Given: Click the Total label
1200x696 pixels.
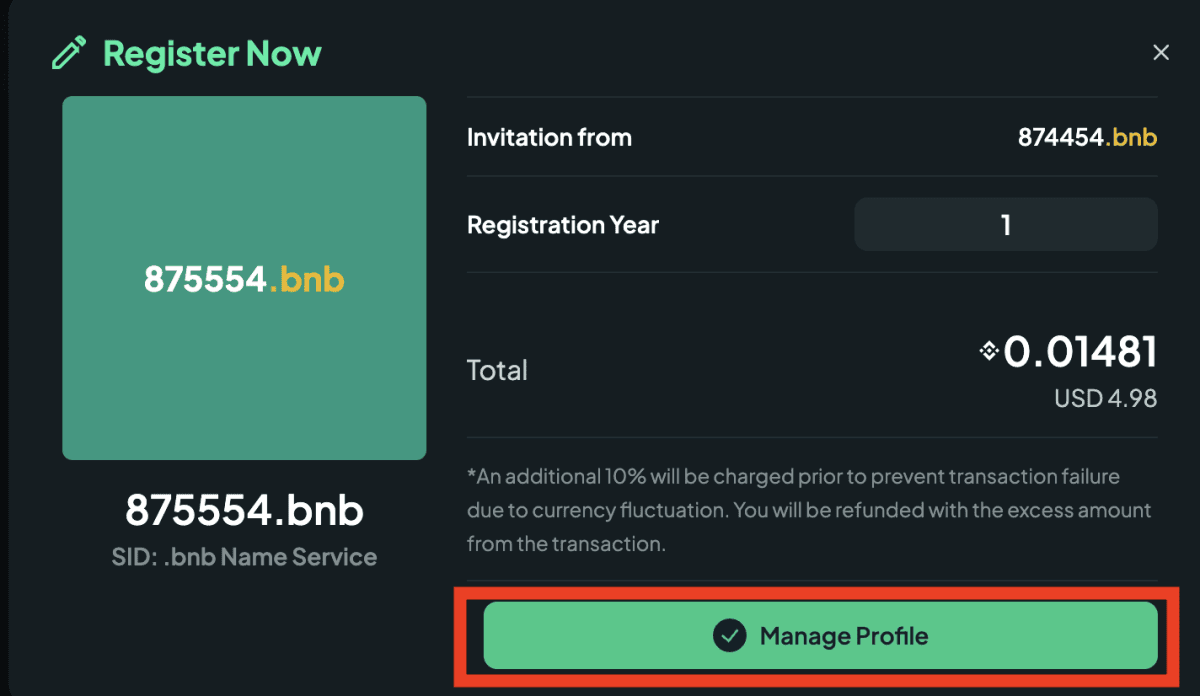Looking at the screenshot, I should pyautogui.click(x=497, y=370).
